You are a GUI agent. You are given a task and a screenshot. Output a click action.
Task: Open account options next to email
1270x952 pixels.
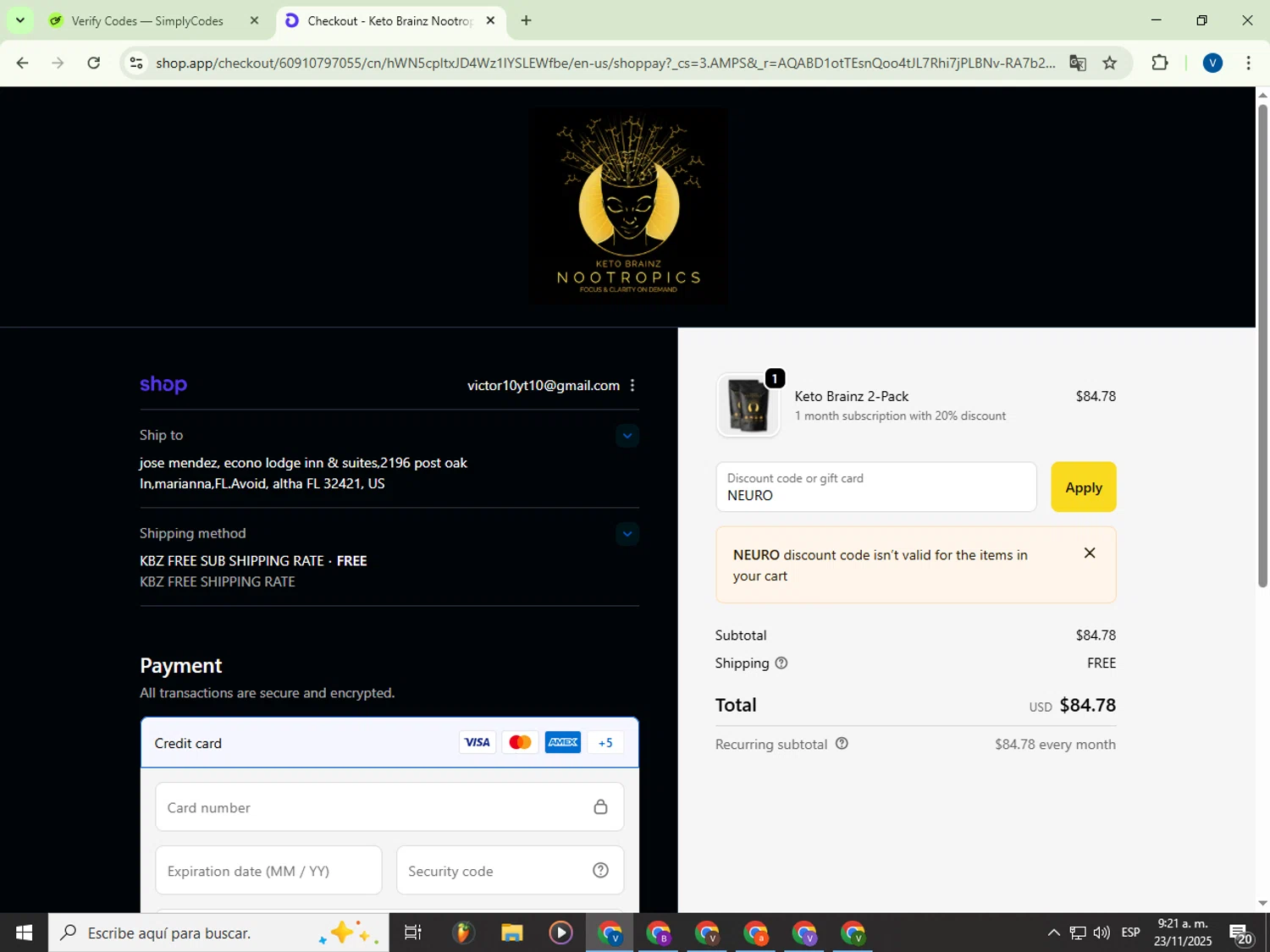pos(632,385)
